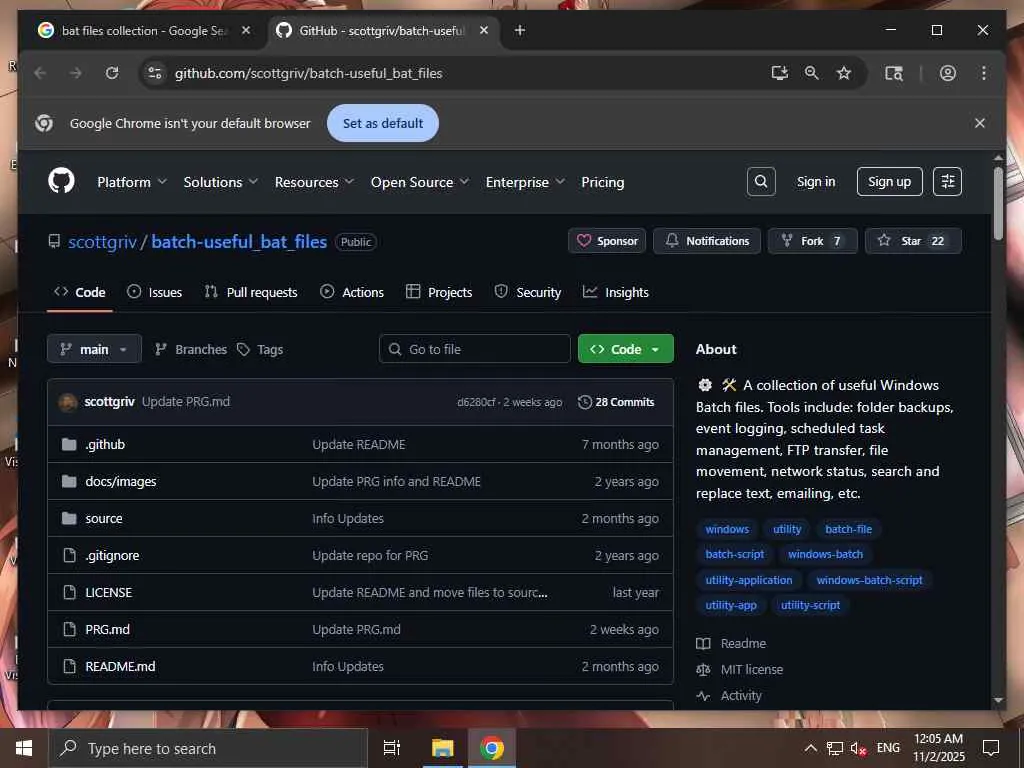Image resolution: width=1024 pixels, height=768 pixels.
Task: Open Google Lens search icon
Action: [x=893, y=73]
